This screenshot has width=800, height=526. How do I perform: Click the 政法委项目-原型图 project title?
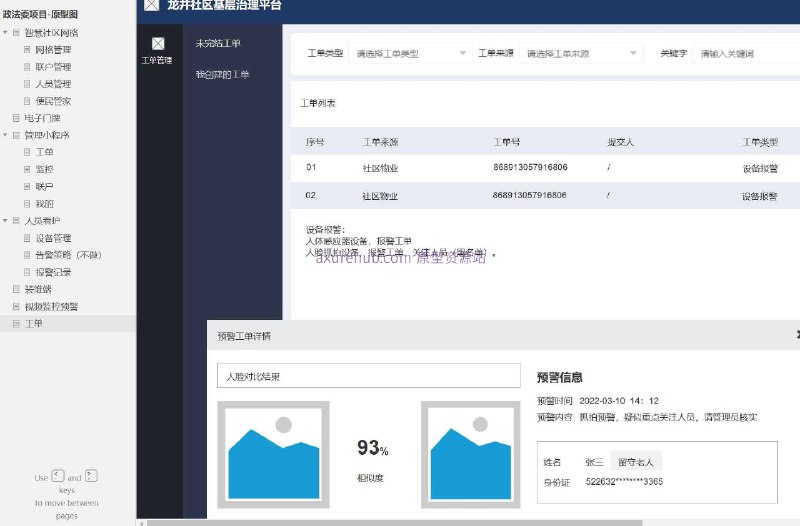coord(40,14)
